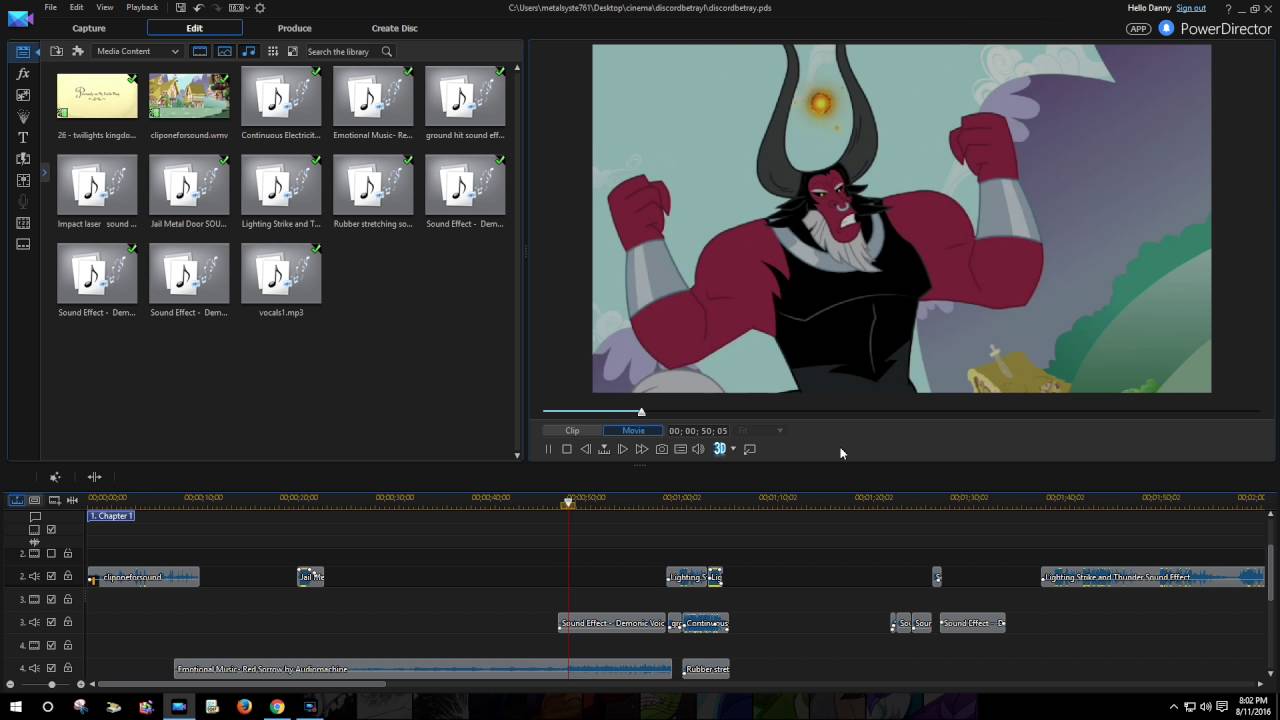The image size is (1280, 720).
Task: Stop playback with the square button
Action: [x=566, y=449]
